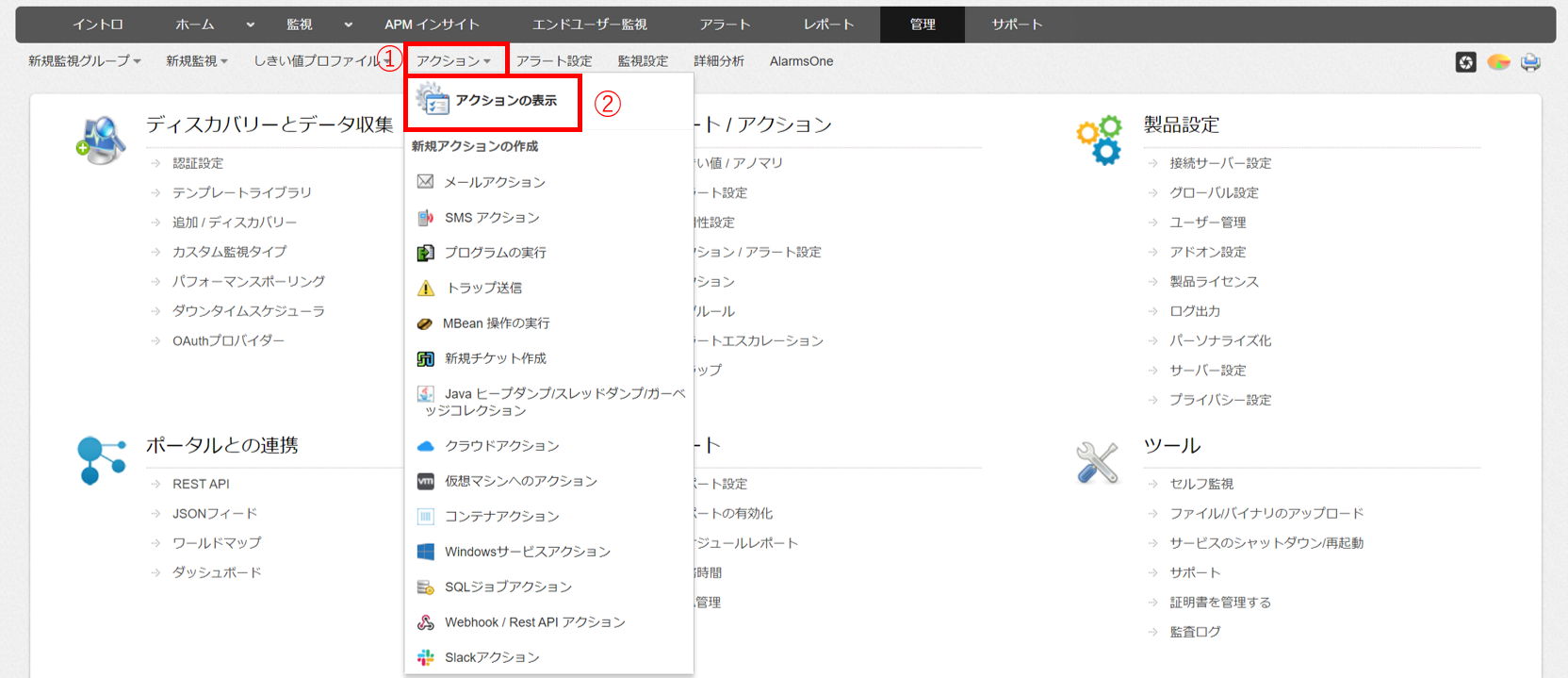Image resolution: width=1568 pixels, height=678 pixels.
Task: Click the trap send warning icon
Action: pos(426,288)
